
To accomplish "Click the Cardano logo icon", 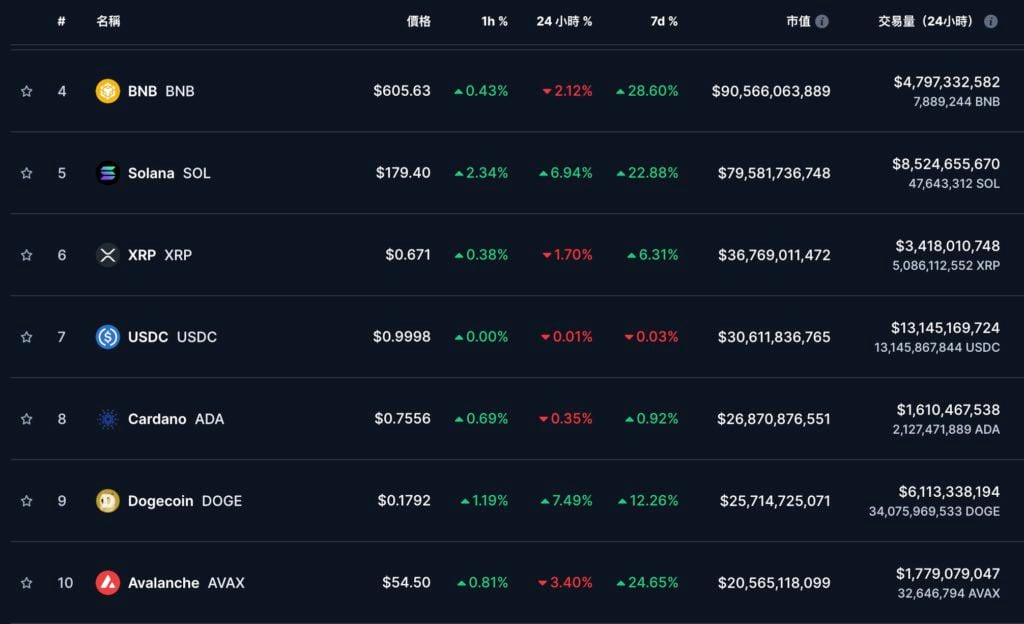I will click(107, 419).
